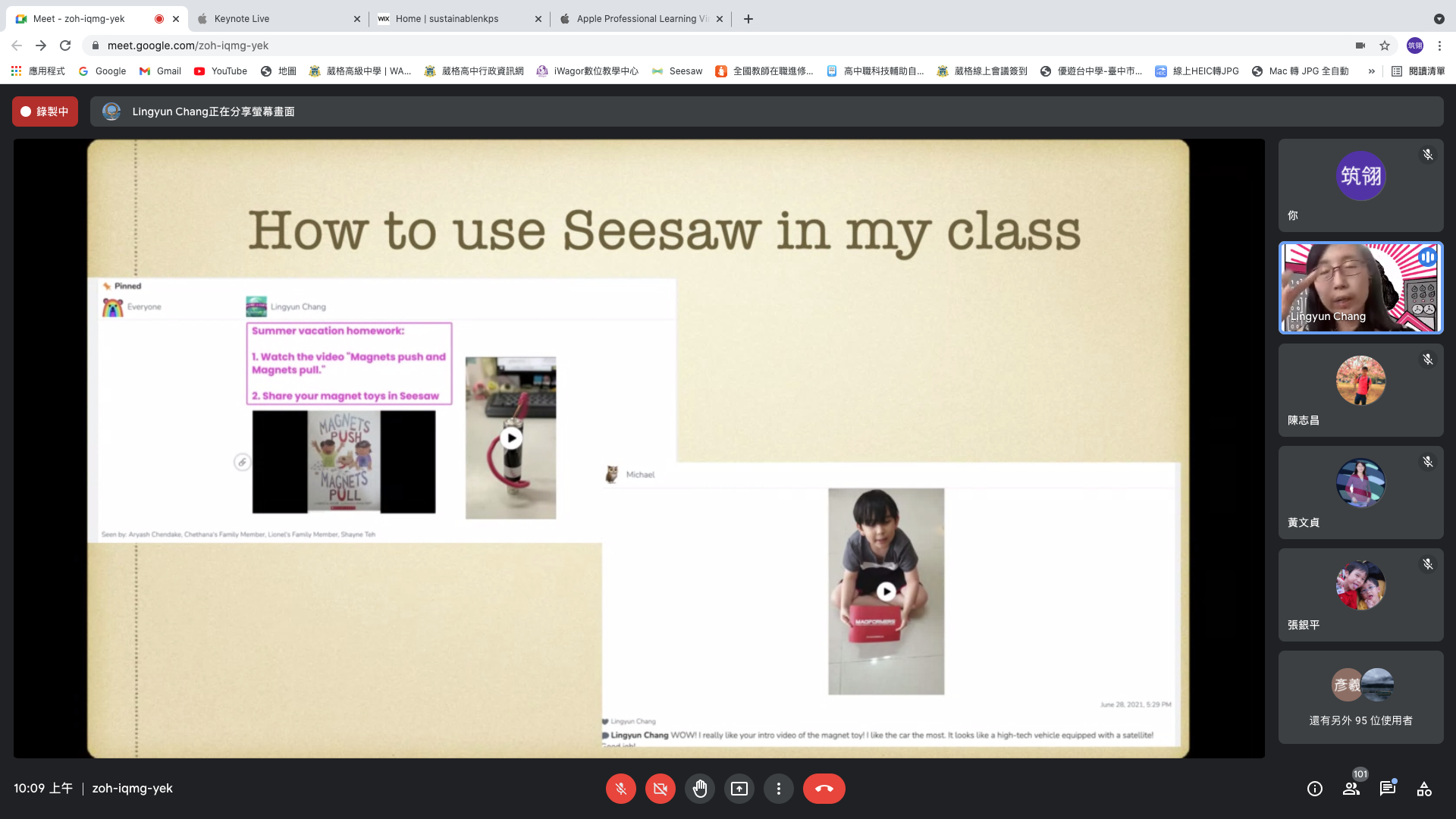
Task: Toggle the microphone mute button
Action: (x=620, y=789)
